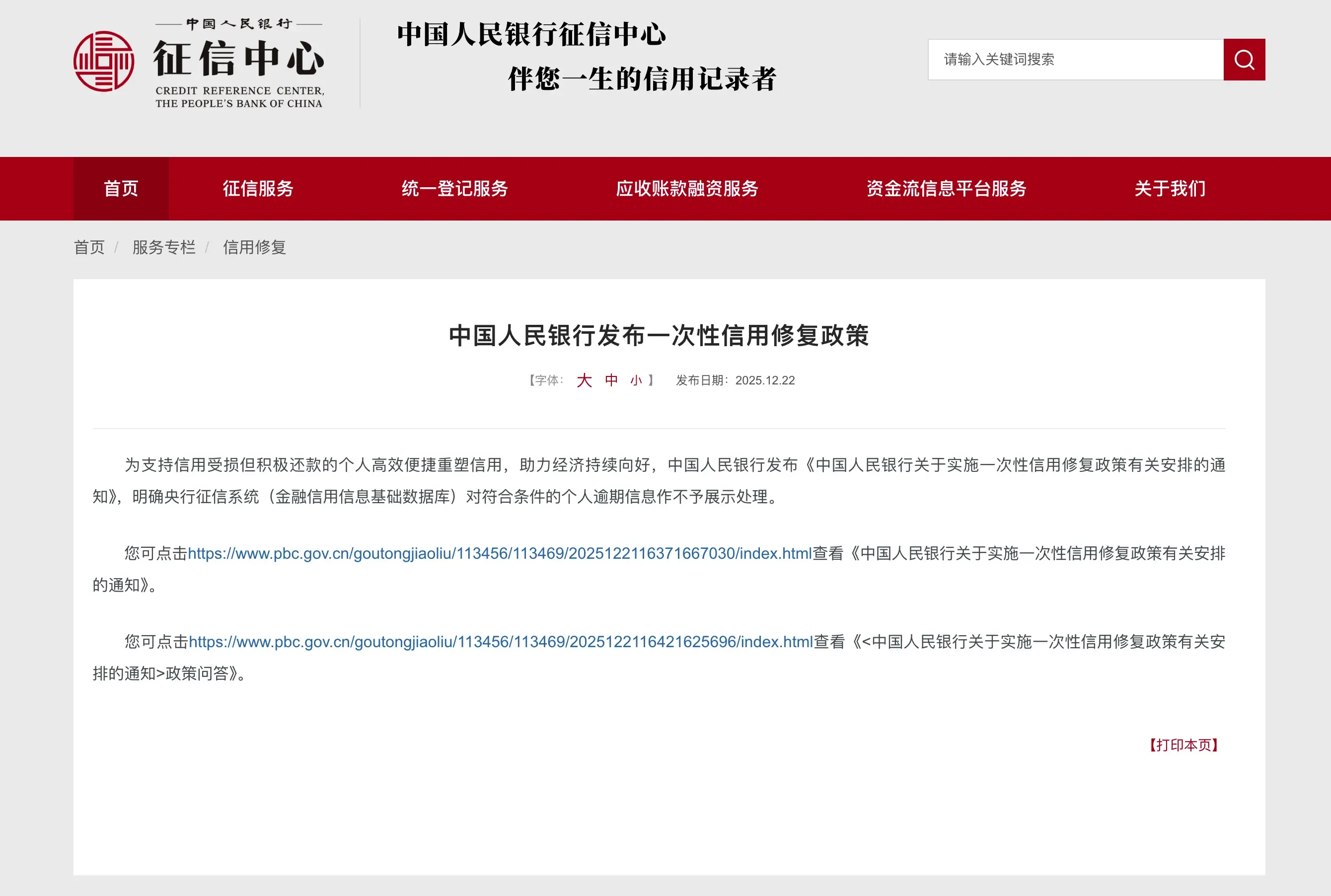Open the 首页 navigation tab

click(121, 189)
